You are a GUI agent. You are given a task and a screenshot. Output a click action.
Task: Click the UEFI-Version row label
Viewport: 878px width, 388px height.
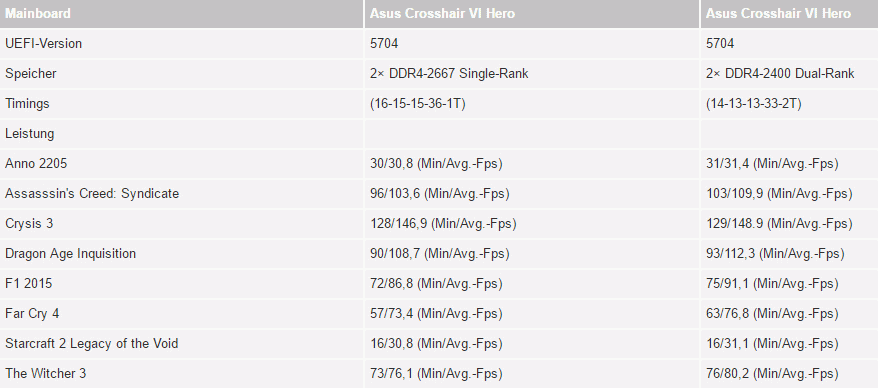point(44,43)
